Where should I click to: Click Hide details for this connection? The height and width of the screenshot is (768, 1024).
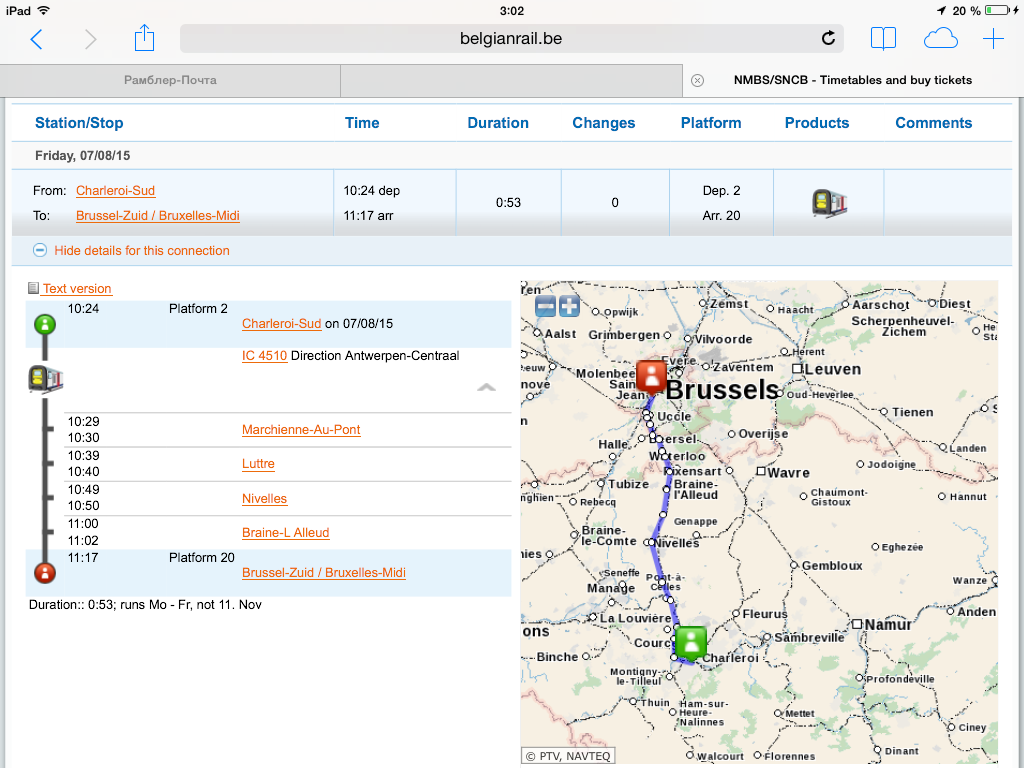(x=142, y=251)
